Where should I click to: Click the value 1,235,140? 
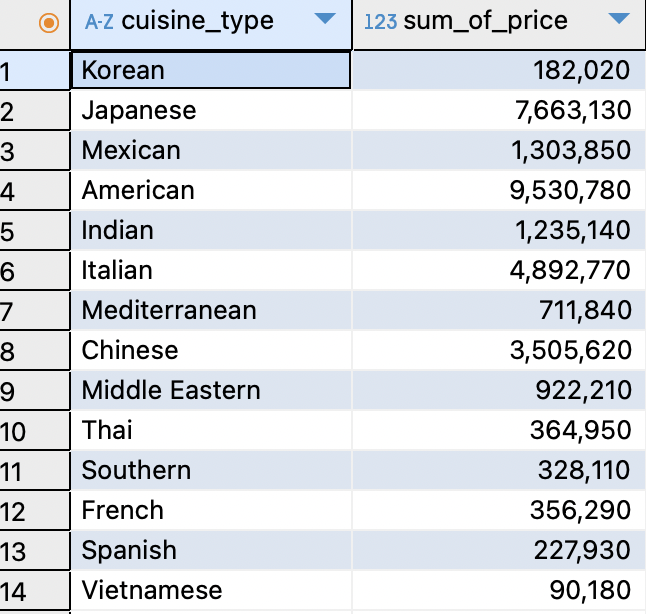click(573, 230)
